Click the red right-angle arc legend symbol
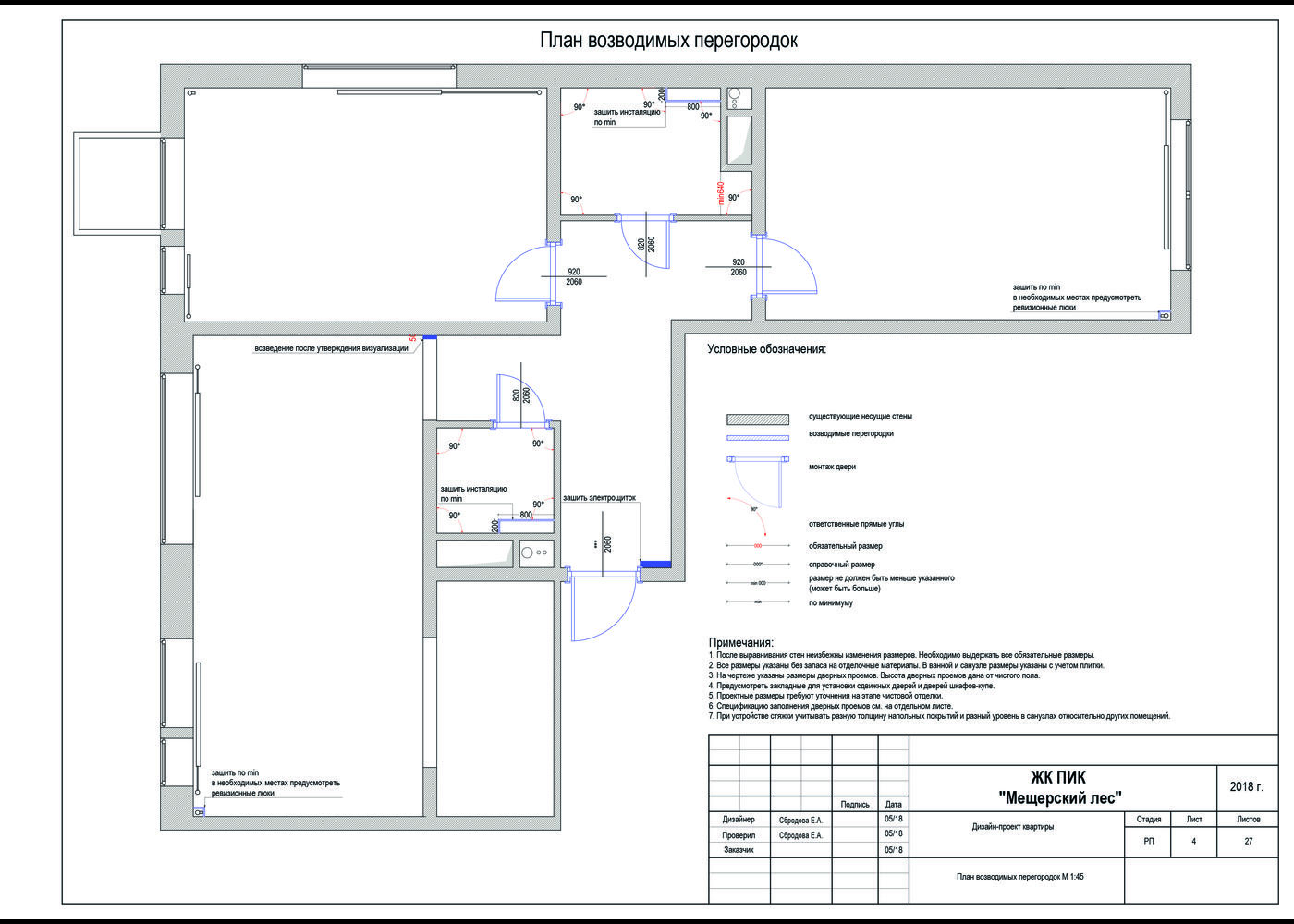The height and width of the screenshot is (924, 1294). tap(749, 516)
